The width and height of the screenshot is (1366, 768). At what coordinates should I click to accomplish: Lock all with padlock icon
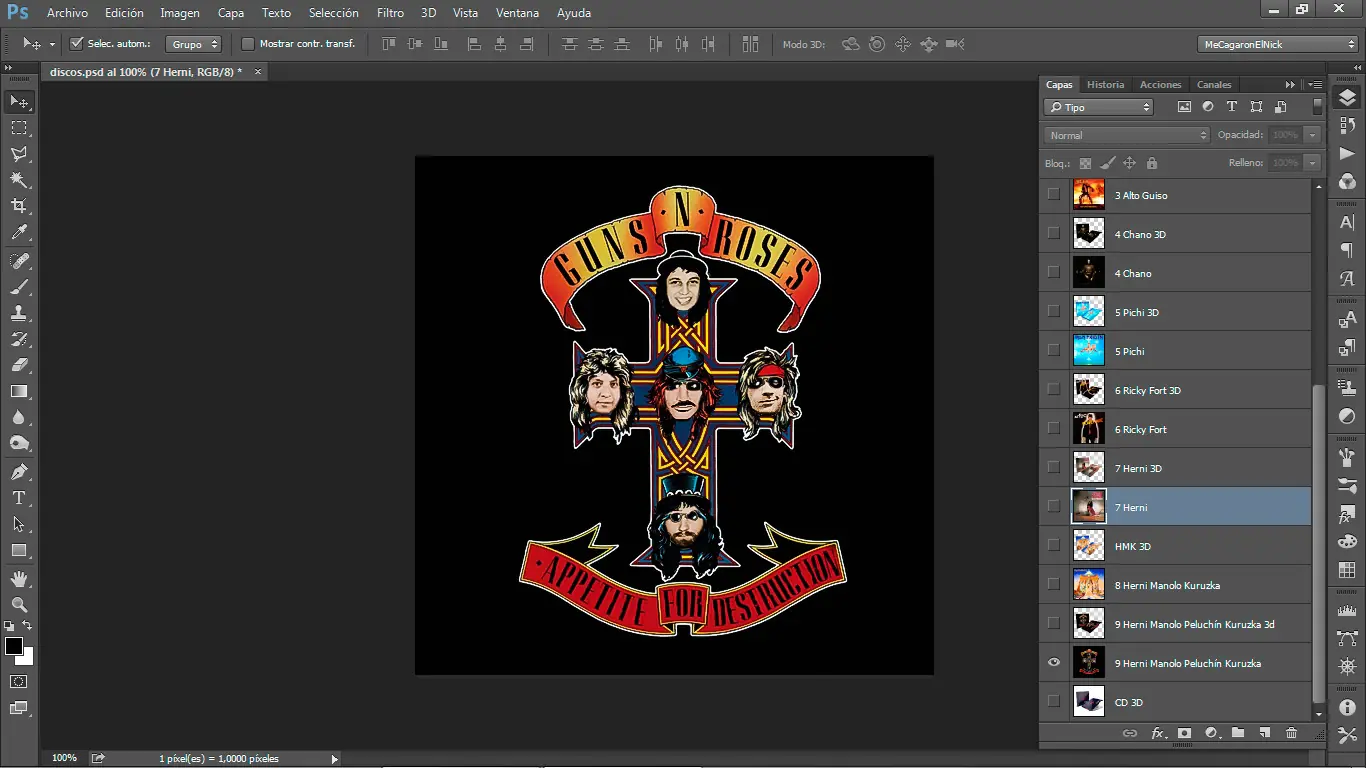tap(1152, 163)
